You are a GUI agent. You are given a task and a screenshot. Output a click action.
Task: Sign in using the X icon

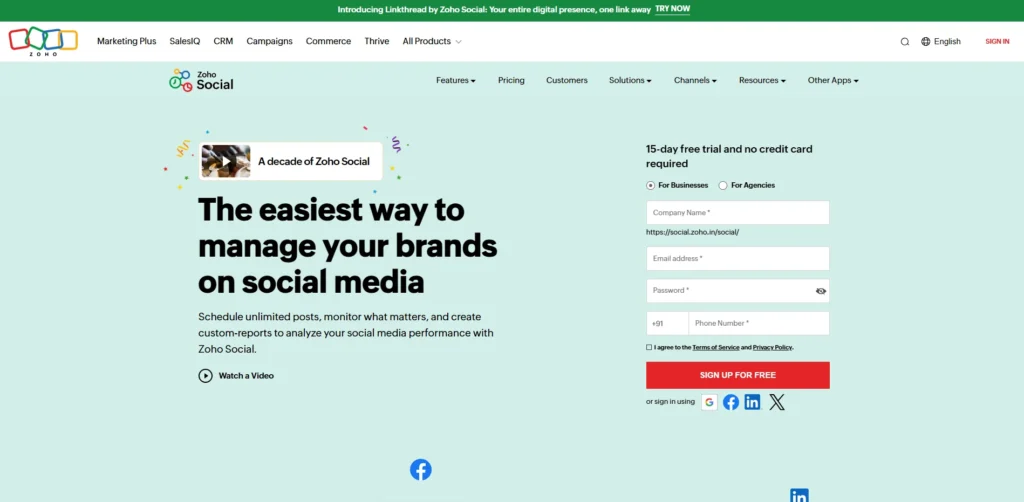coord(776,402)
